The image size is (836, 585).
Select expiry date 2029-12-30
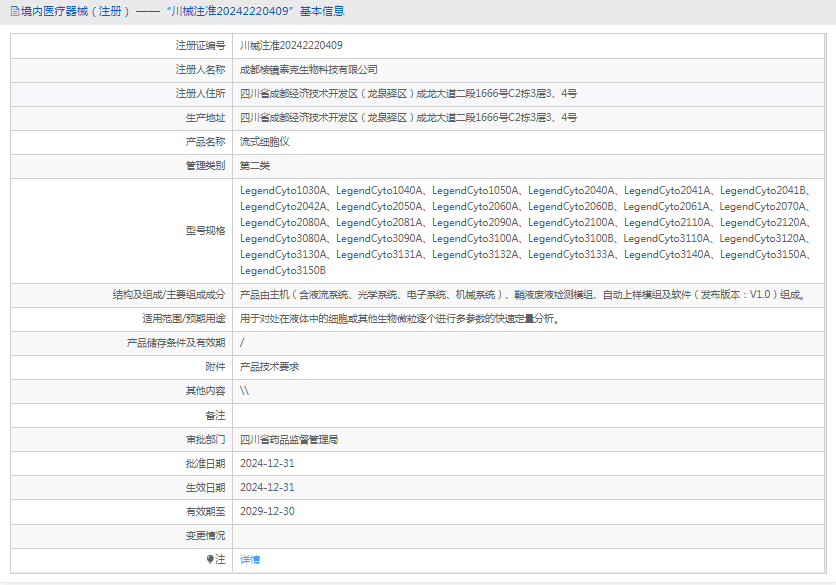pos(267,511)
